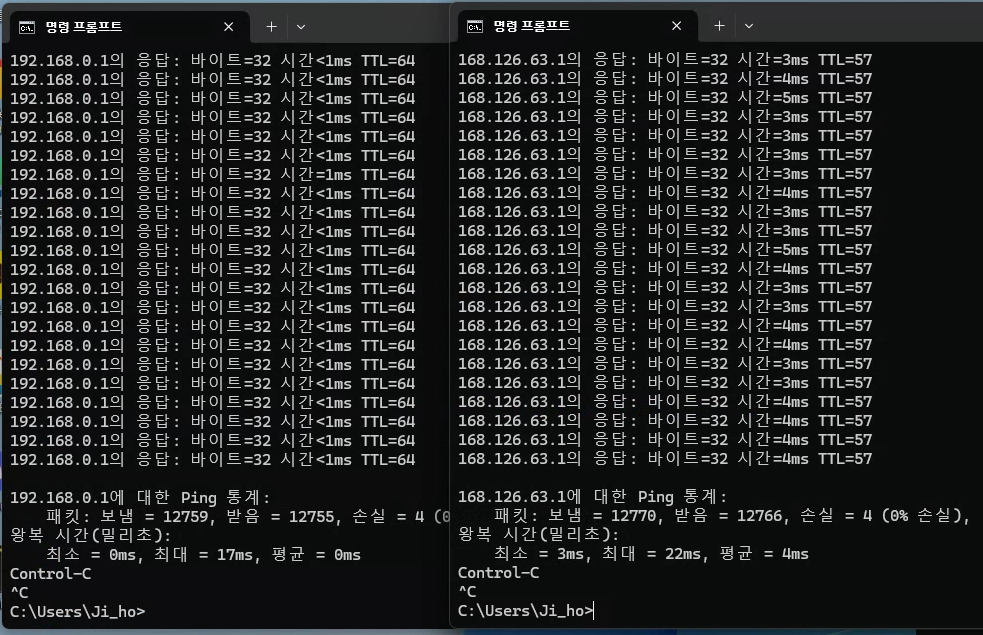Viewport: 983px width, 635px height.
Task: Click the '최소 = 0ms, 최대 = 17ms' line
Action: [x=203, y=555]
